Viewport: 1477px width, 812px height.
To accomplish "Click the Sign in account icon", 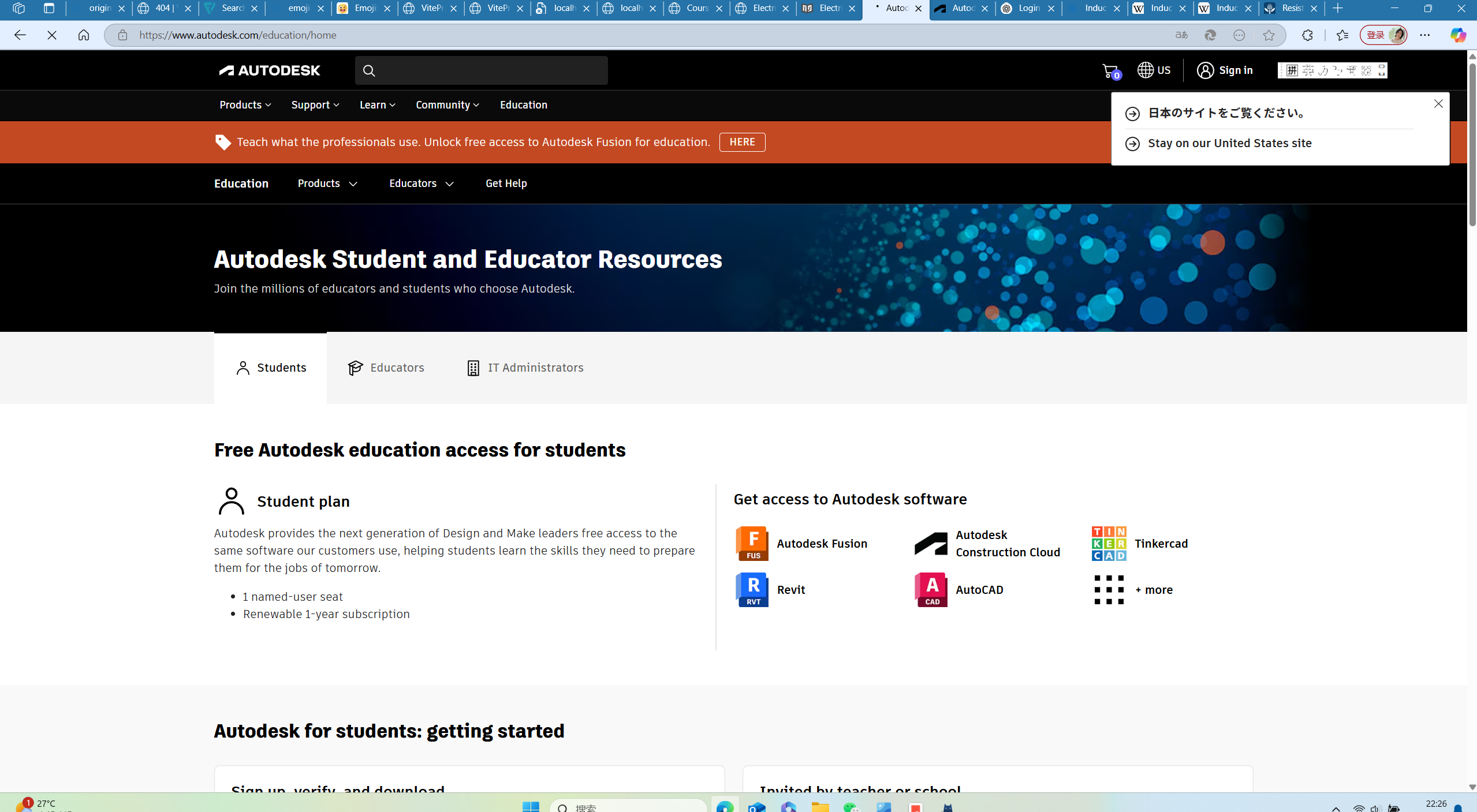I will click(x=1205, y=70).
